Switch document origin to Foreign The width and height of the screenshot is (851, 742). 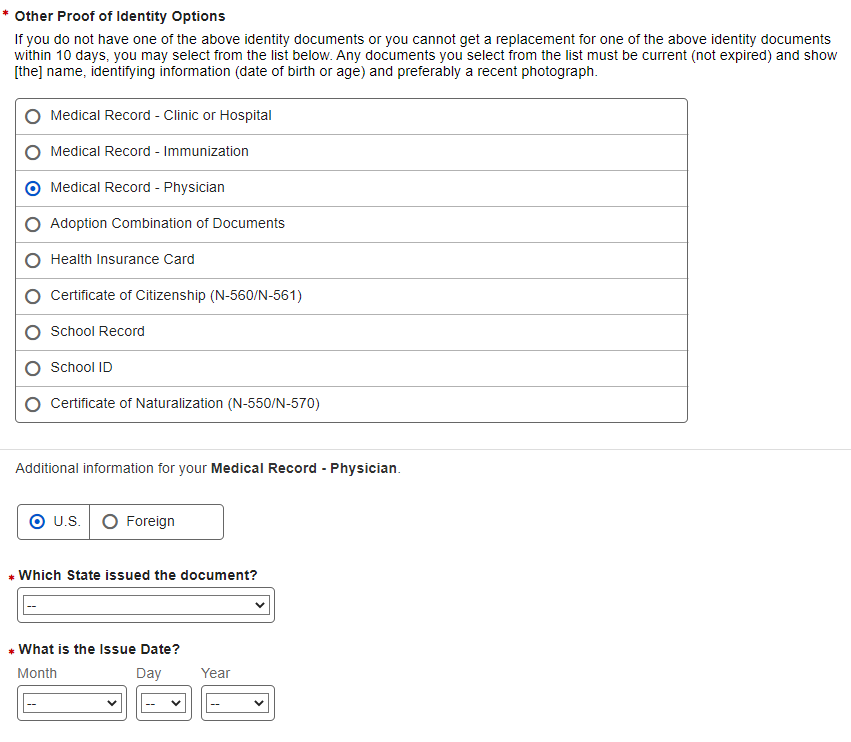tap(110, 521)
